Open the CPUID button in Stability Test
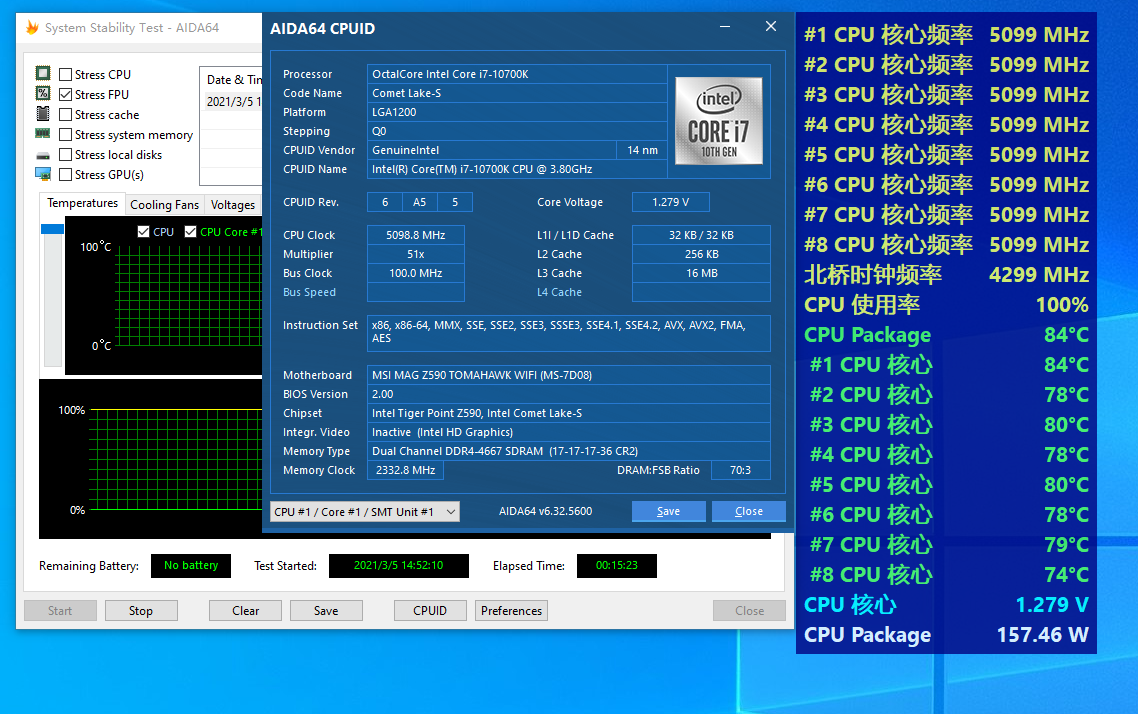Image resolution: width=1138 pixels, height=714 pixels. pos(430,611)
